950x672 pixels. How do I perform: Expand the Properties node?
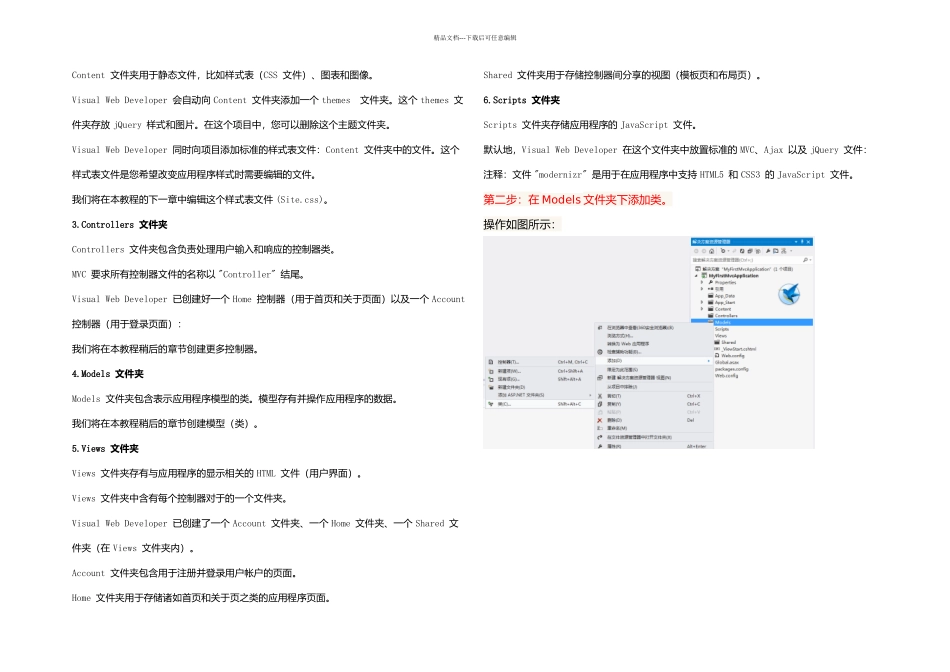coord(702,282)
